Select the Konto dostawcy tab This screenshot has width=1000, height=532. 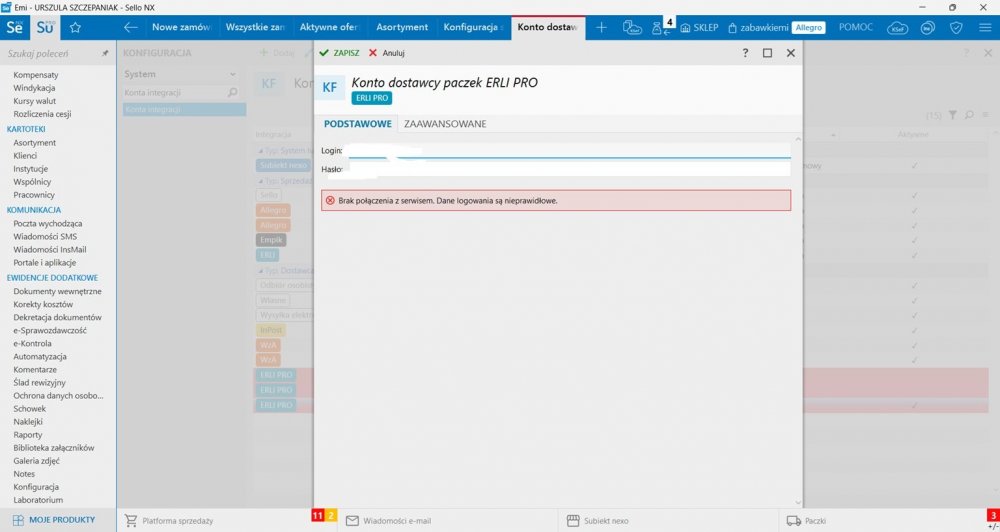pos(548,27)
